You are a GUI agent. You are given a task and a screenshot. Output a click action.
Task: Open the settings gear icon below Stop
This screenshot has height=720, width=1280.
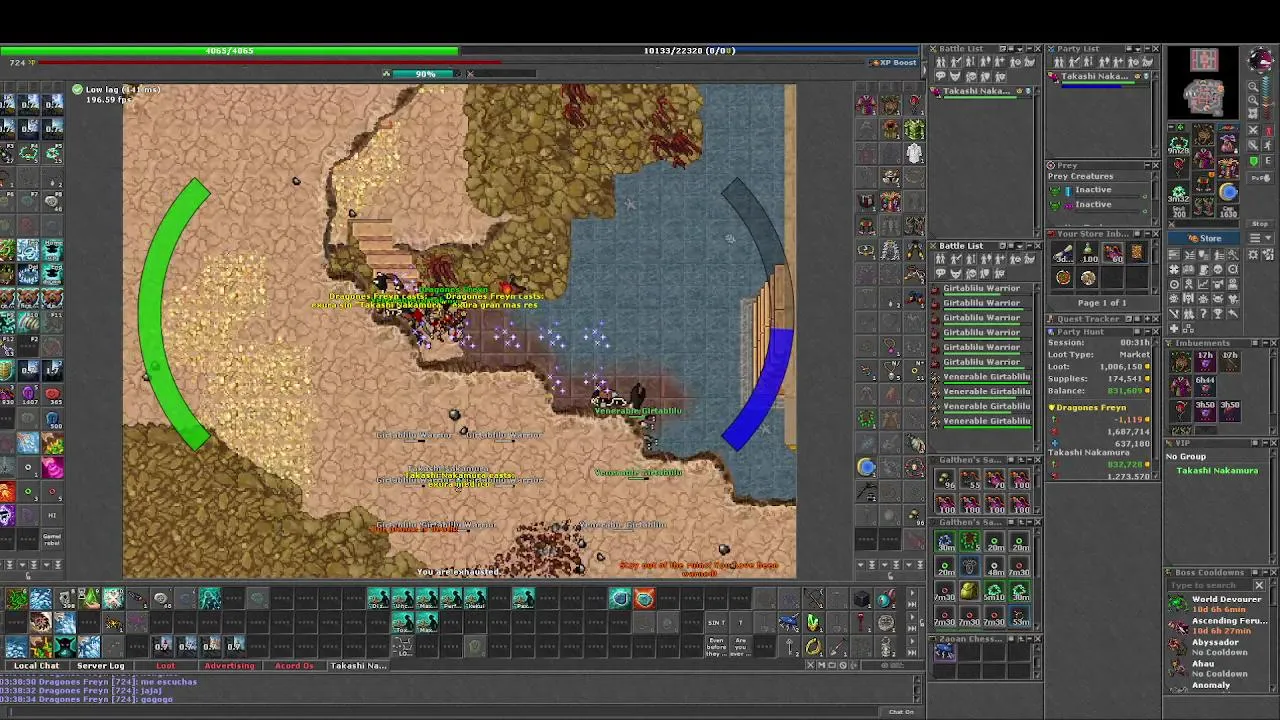pyautogui.click(x=1252, y=255)
